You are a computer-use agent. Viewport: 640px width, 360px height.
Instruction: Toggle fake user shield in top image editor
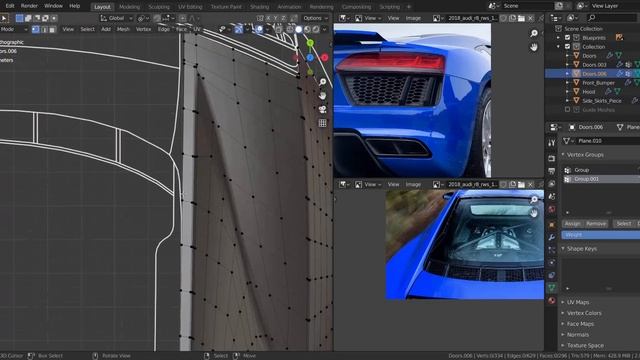click(x=504, y=18)
